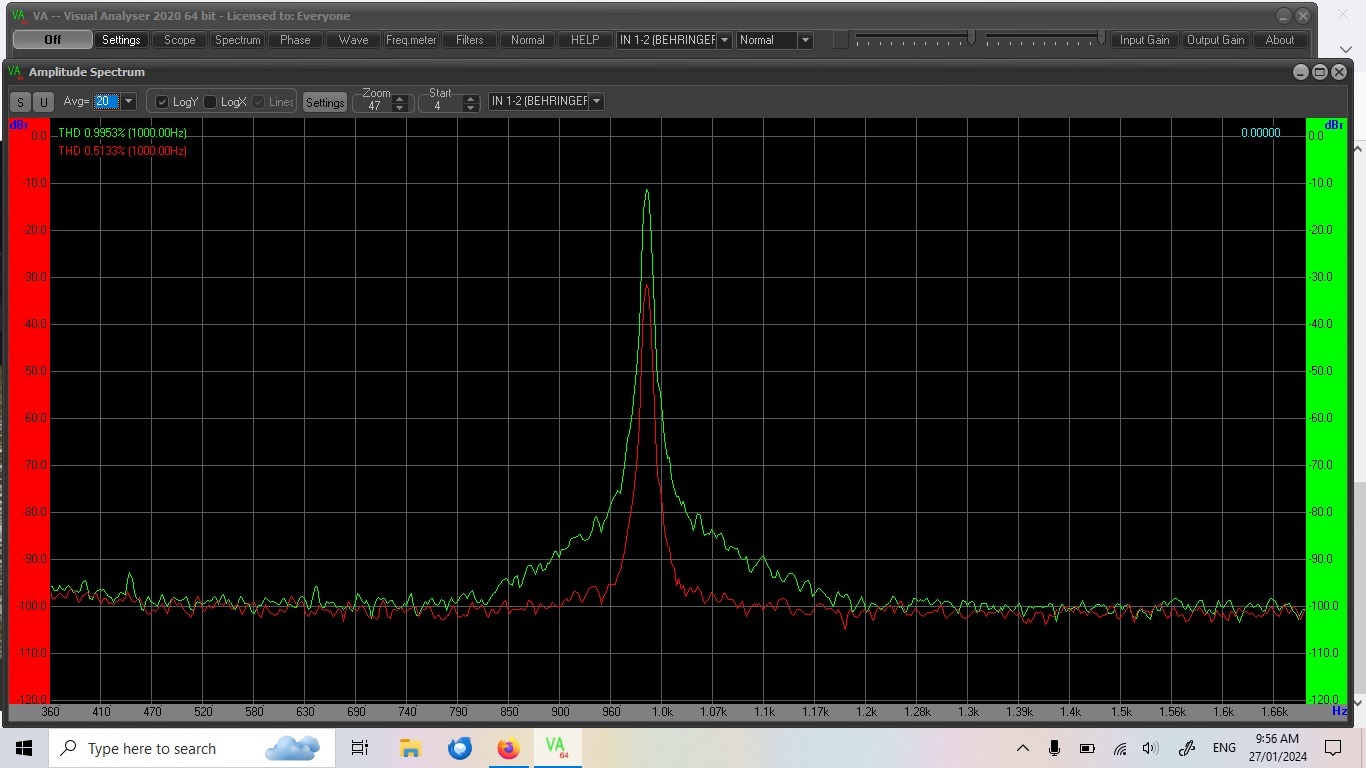Open Task View in the taskbar
1366x768 pixels.
pyautogui.click(x=360, y=748)
